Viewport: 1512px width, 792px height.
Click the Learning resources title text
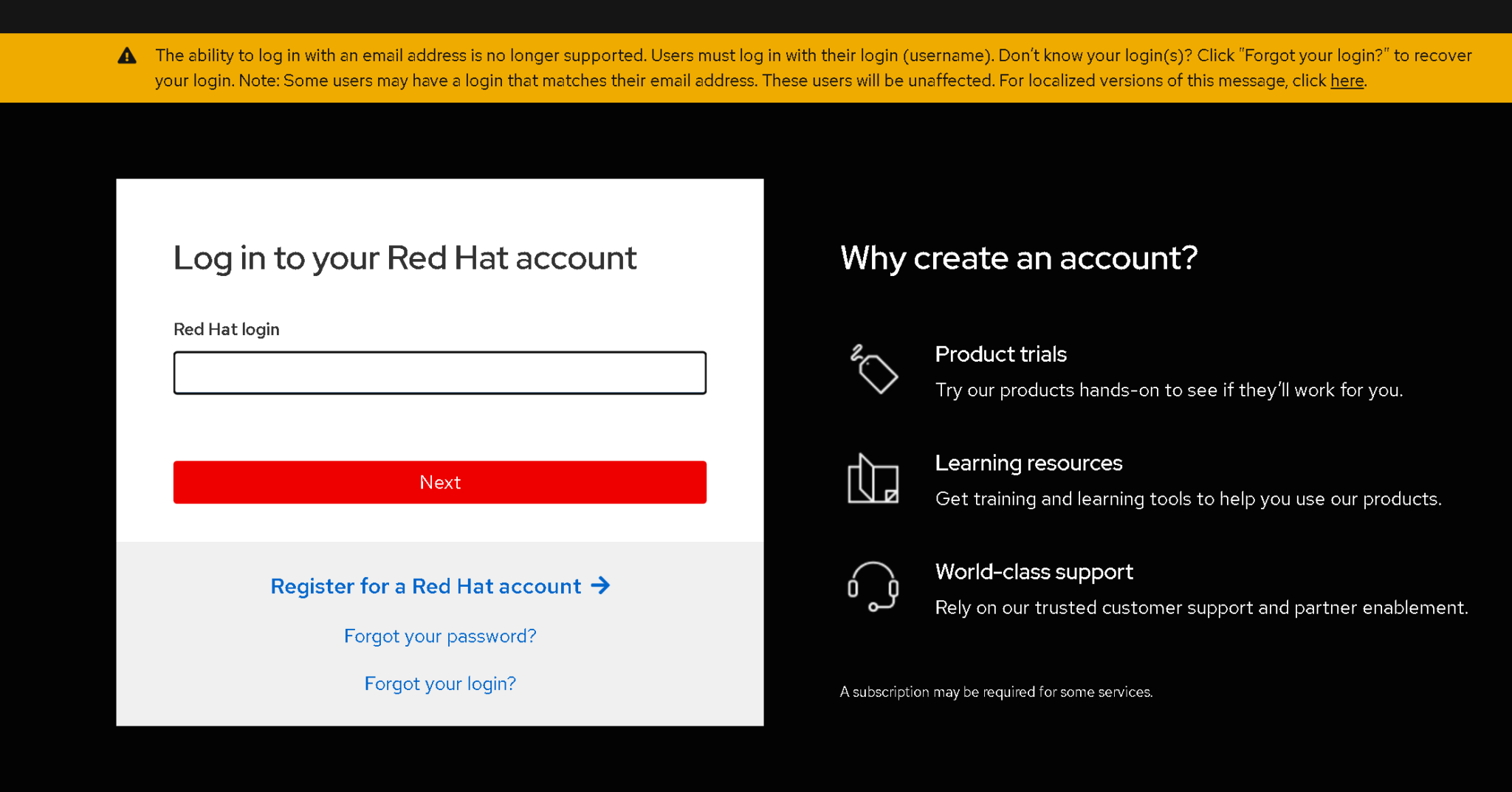[x=1028, y=463]
